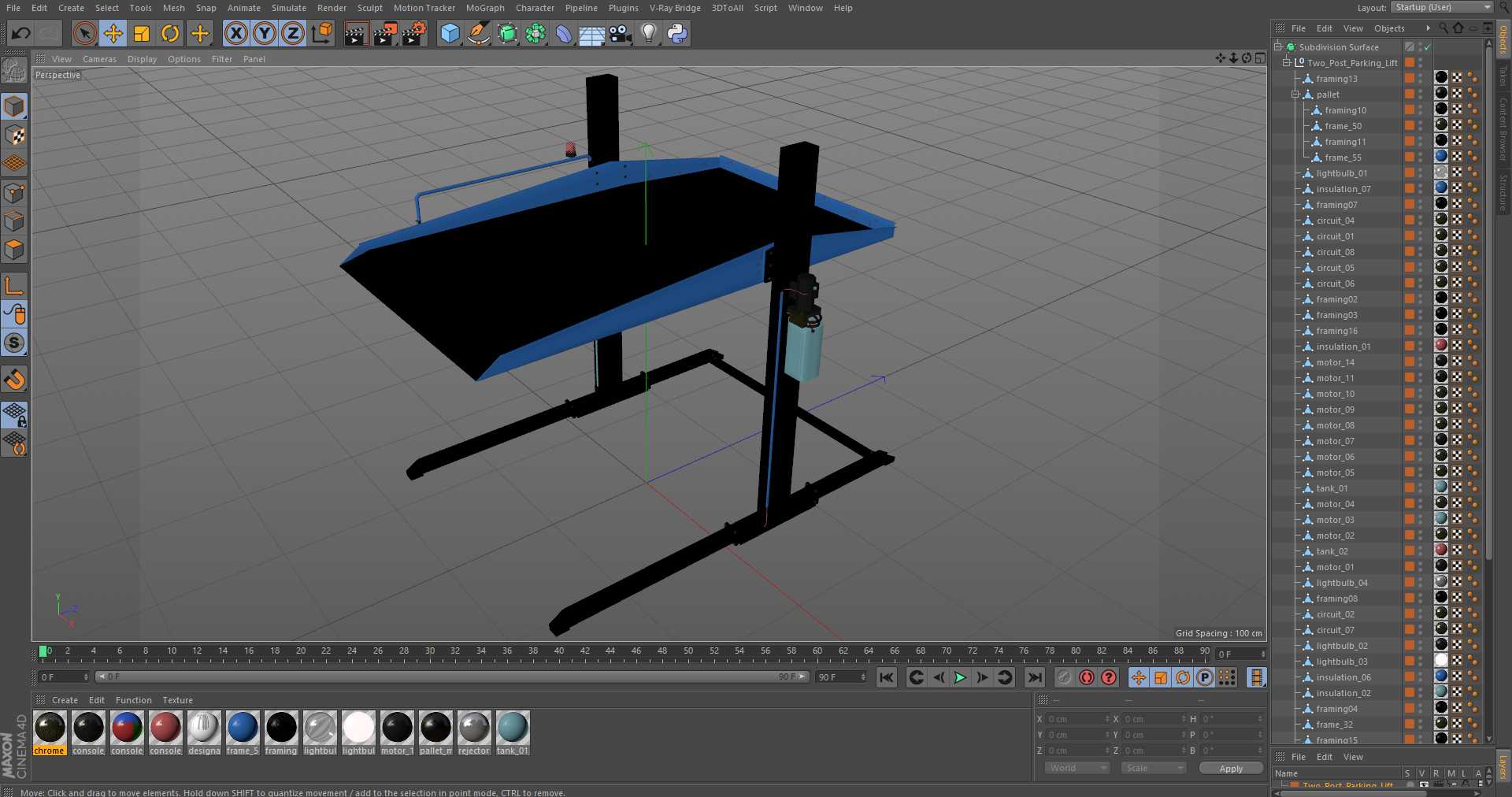The image size is (1512, 797).
Task: Toggle the X axis lock
Action: point(235,33)
